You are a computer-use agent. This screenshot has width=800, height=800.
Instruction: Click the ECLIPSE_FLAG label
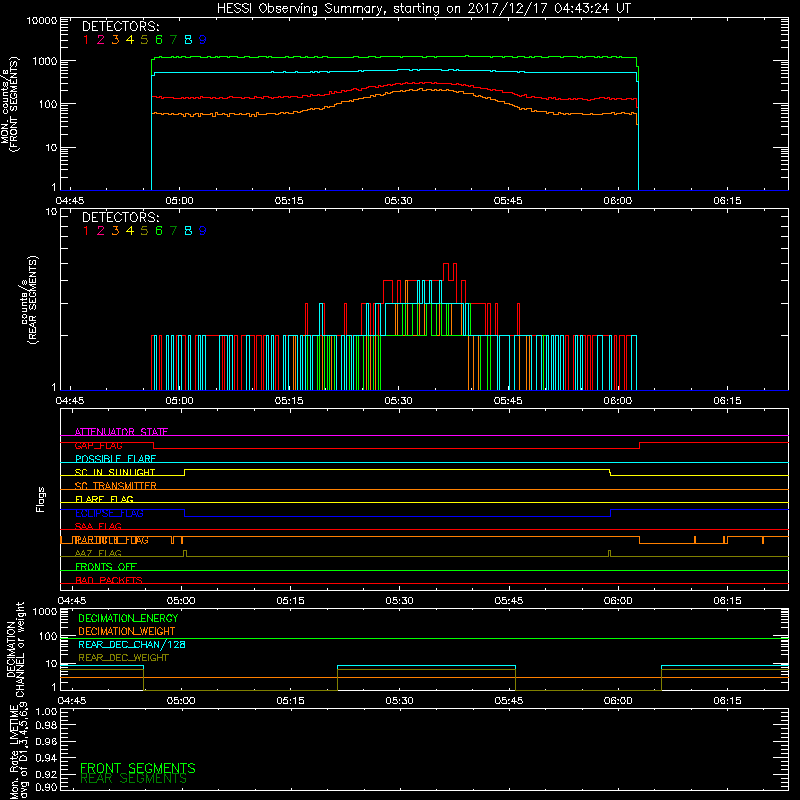point(109,513)
